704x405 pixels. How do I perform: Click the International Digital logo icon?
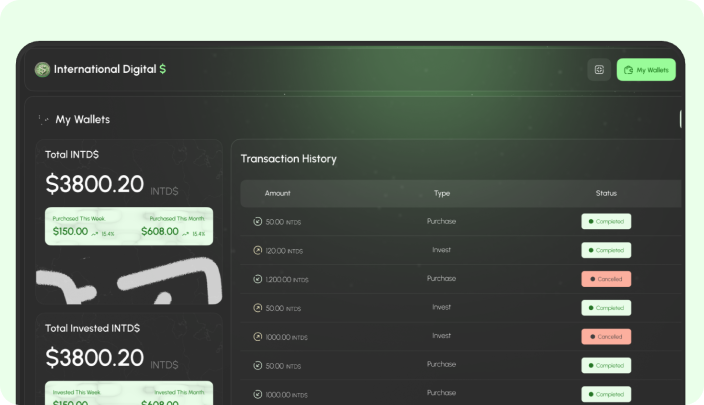42,70
